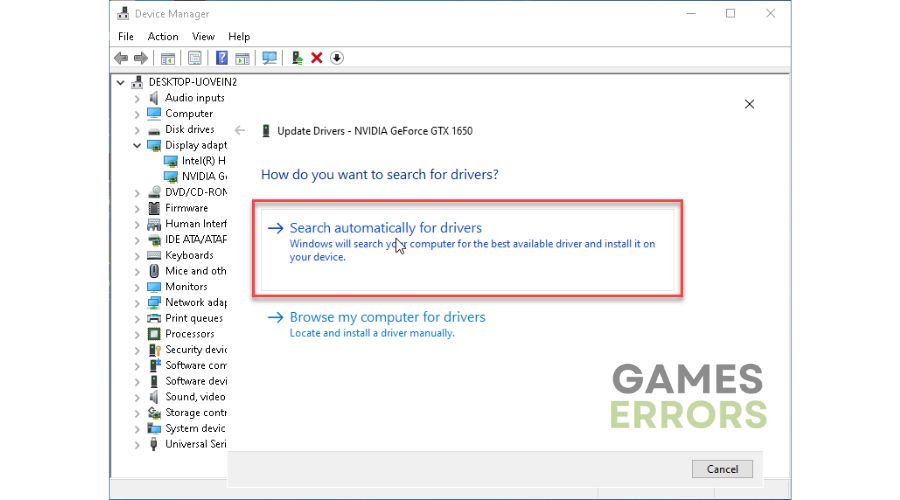Select the IDE ATA/ATAPI tree item
Screen dimensions: 900x500
tap(196, 239)
